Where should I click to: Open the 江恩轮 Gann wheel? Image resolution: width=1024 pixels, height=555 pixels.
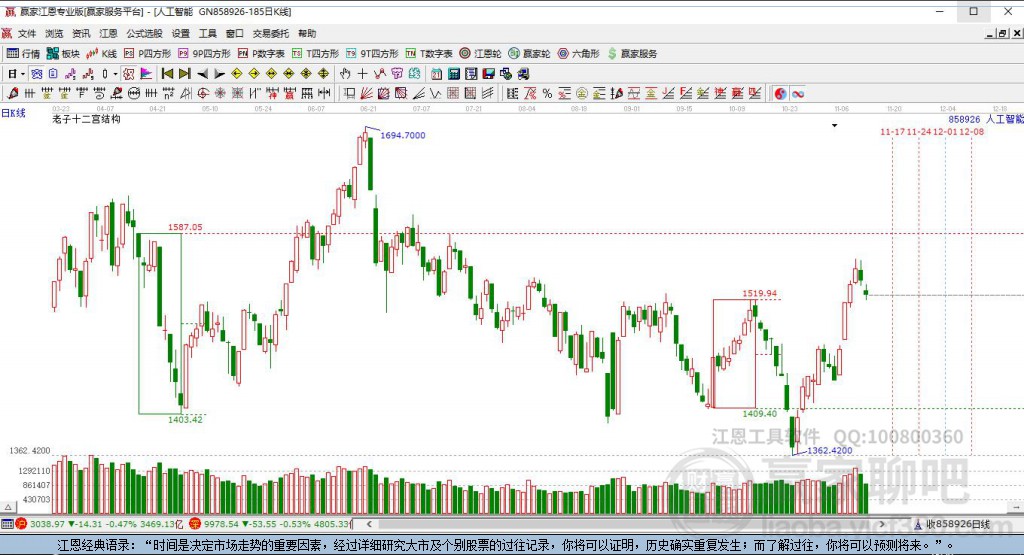[x=480, y=54]
